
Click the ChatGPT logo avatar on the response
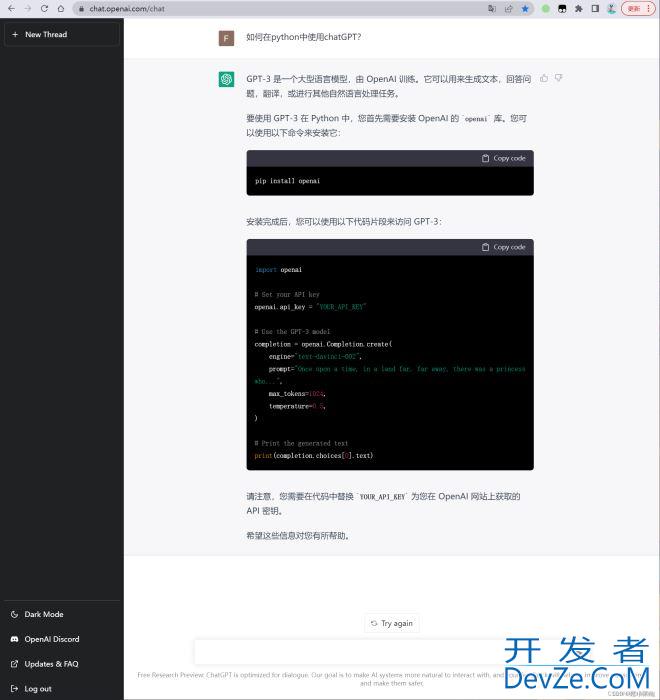tap(226, 79)
